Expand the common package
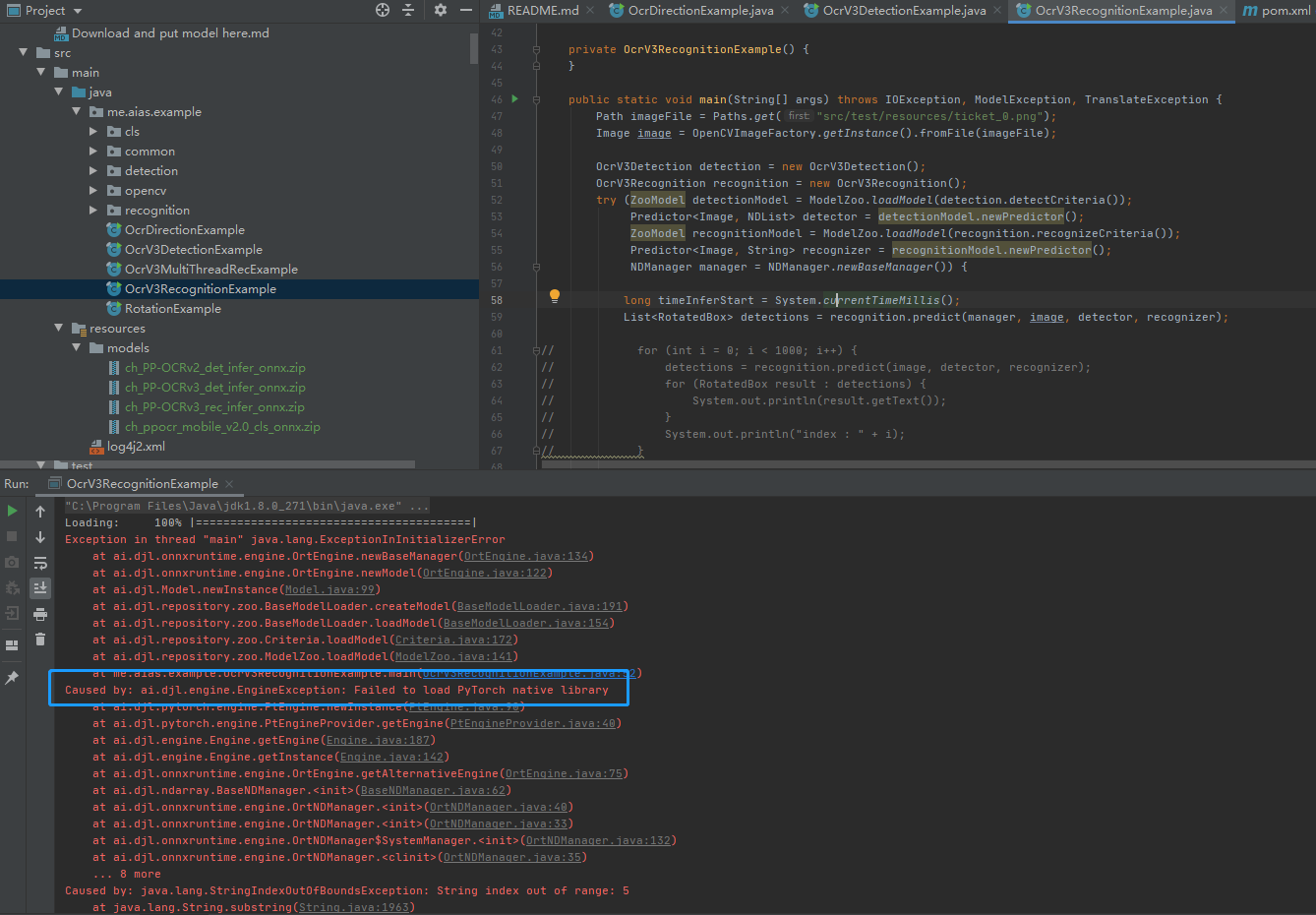1316x915 pixels. 93,151
